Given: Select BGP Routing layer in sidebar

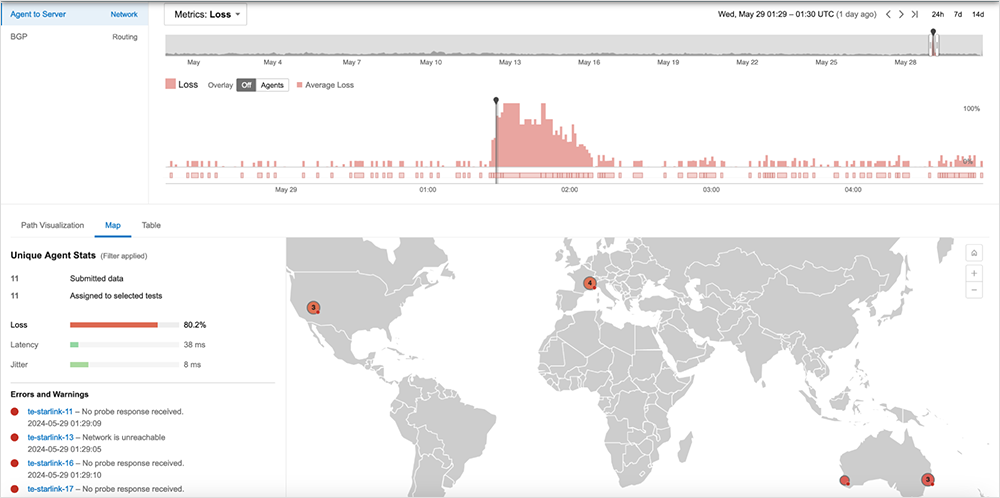Looking at the screenshot, I should [73, 37].
